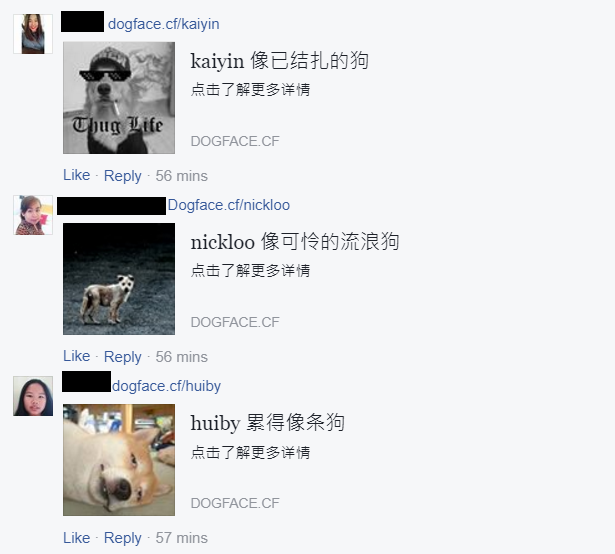Click the Thug Life dog thumbnail
This screenshot has height=554, width=615.
pos(119,98)
